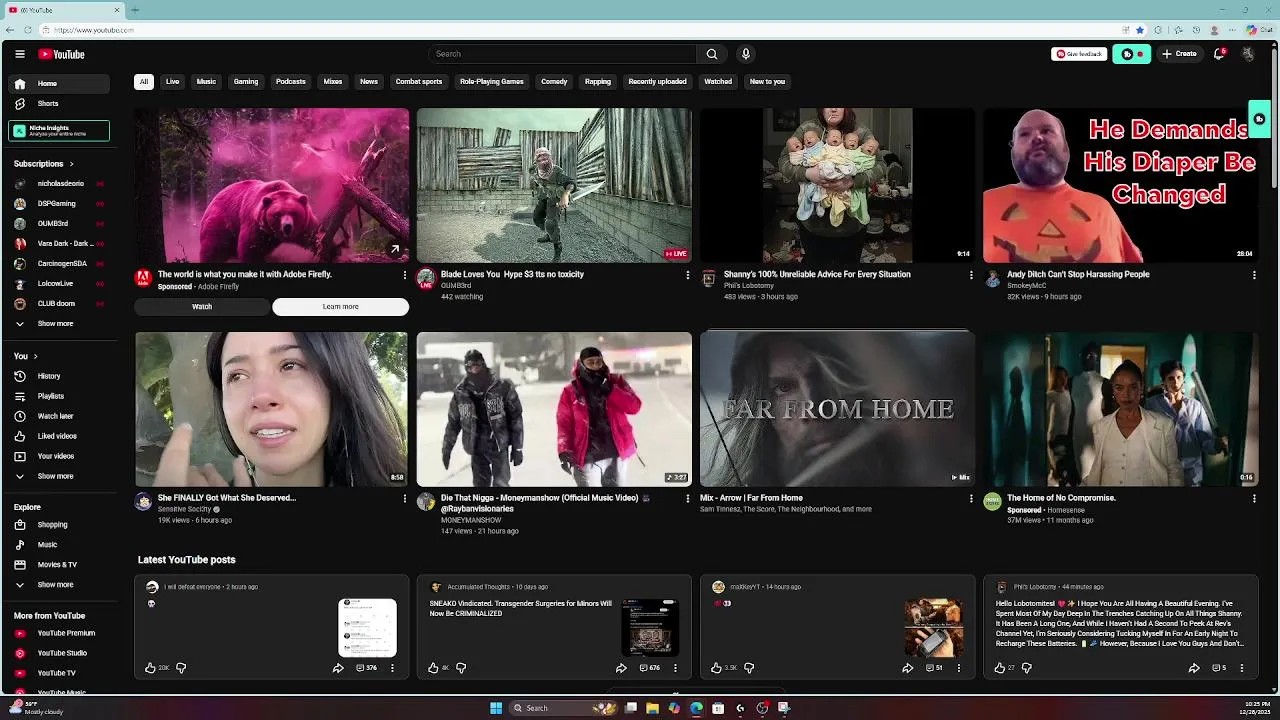The width and height of the screenshot is (1280, 720).
Task: Open YouTube TV in the sidebar
Action: pos(60,673)
